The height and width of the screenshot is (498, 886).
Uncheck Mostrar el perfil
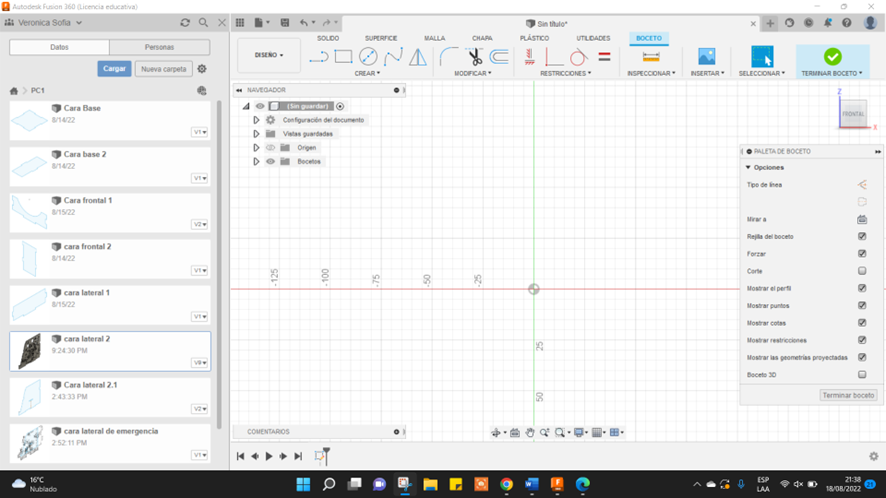(862, 288)
